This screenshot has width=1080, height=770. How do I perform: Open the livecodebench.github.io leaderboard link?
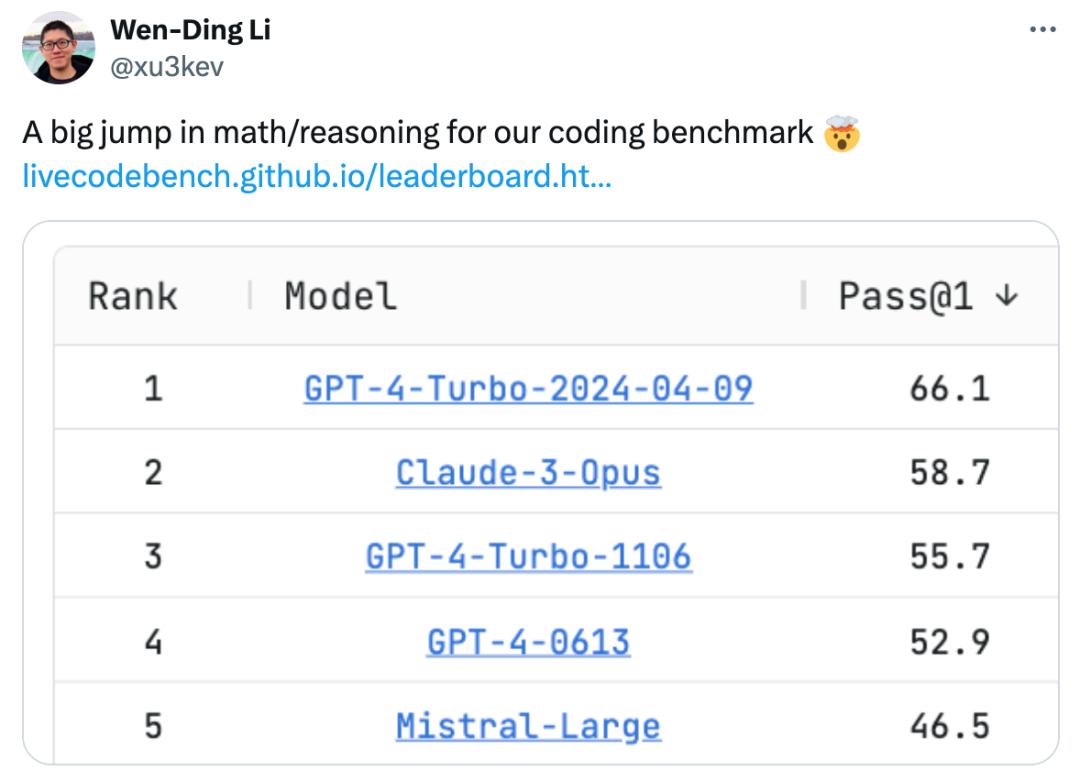317,176
